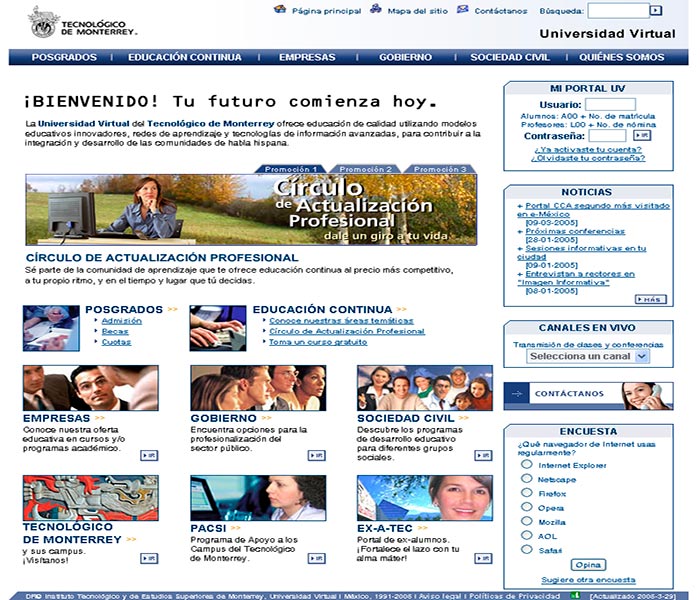The width and height of the screenshot is (700, 600).
Task: Open QUIÉNES SOMOS in the navigation bar
Action: [x=621, y=57]
